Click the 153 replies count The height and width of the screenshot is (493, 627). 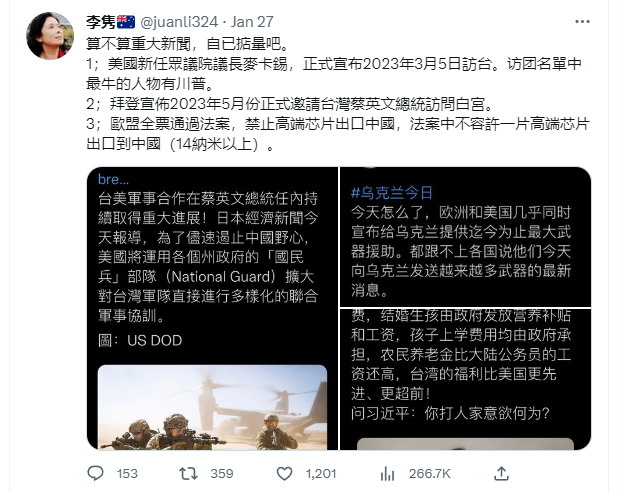(127, 474)
